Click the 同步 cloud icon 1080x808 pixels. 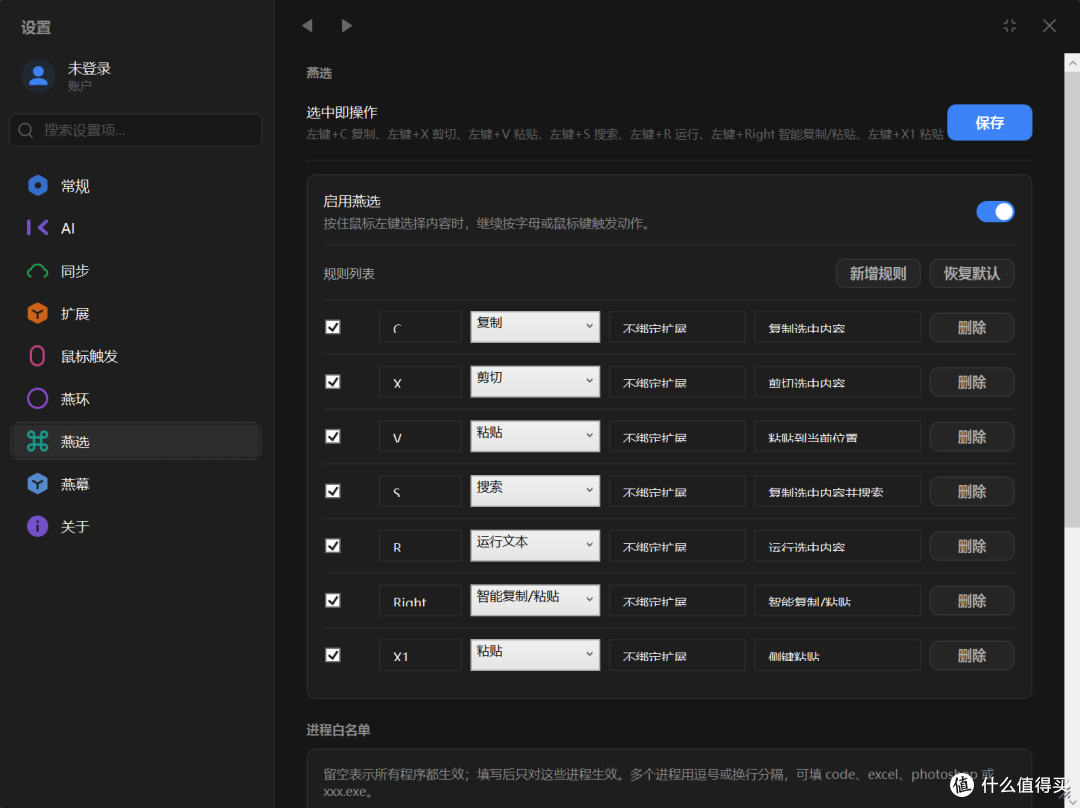coord(37,271)
